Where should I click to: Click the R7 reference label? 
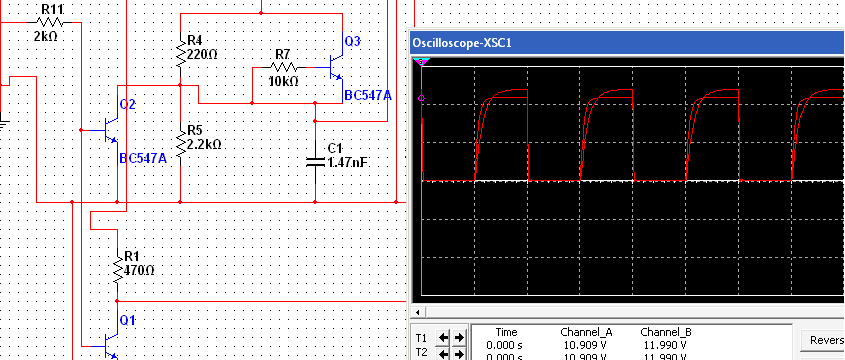click(x=282, y=54)
